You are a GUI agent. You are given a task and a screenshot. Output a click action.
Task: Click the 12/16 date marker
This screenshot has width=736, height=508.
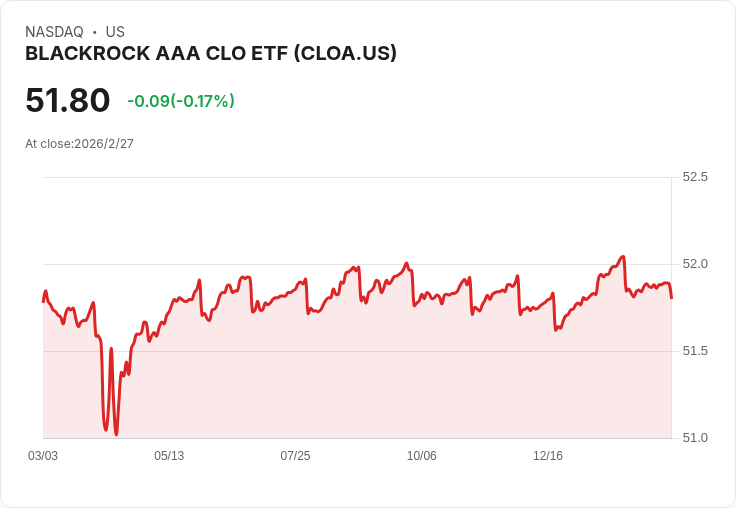pos(548,456)
